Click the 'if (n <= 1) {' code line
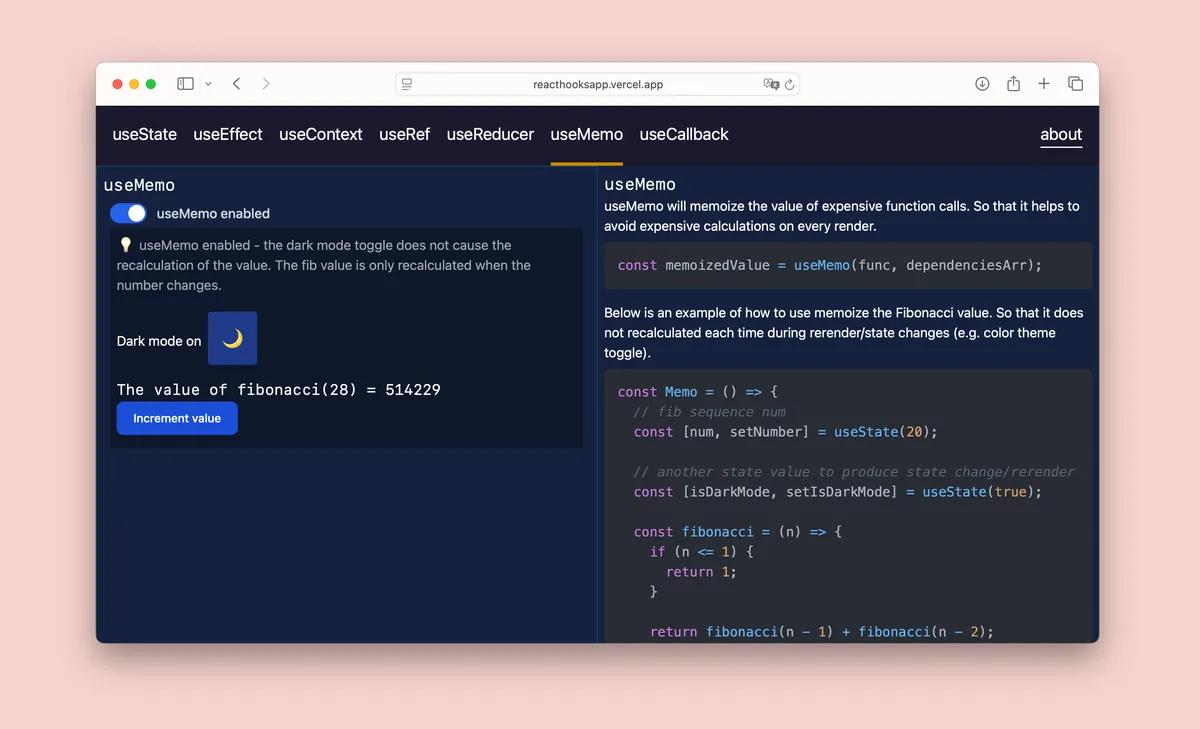The height and width of the screenshot is (729, 1200). pos(701,552)
